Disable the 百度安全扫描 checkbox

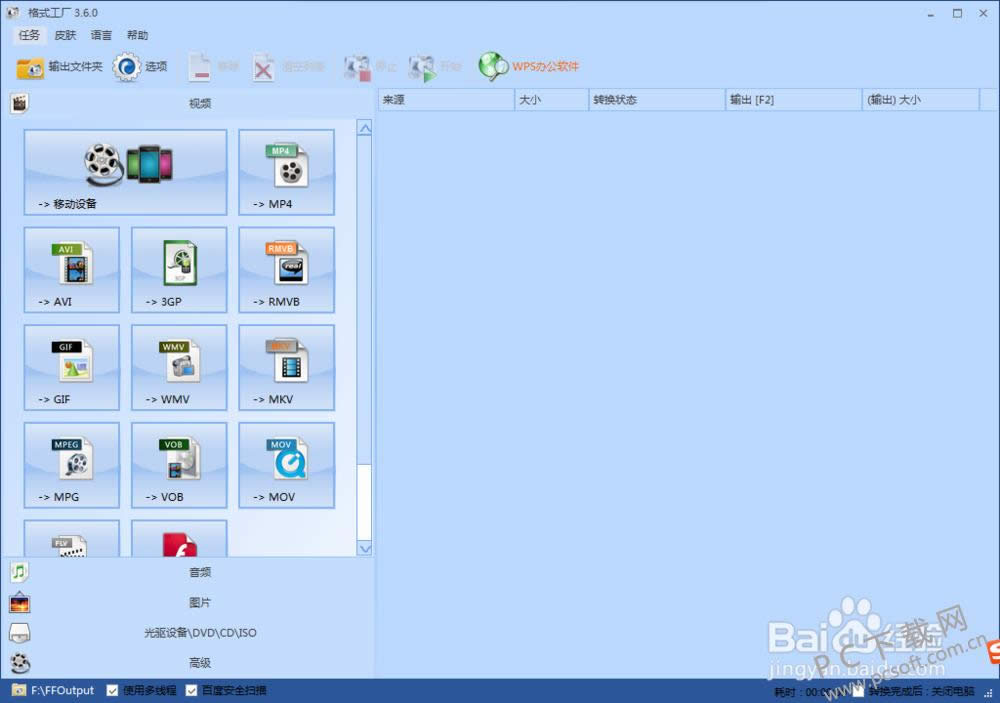click(x=191, y=690)
